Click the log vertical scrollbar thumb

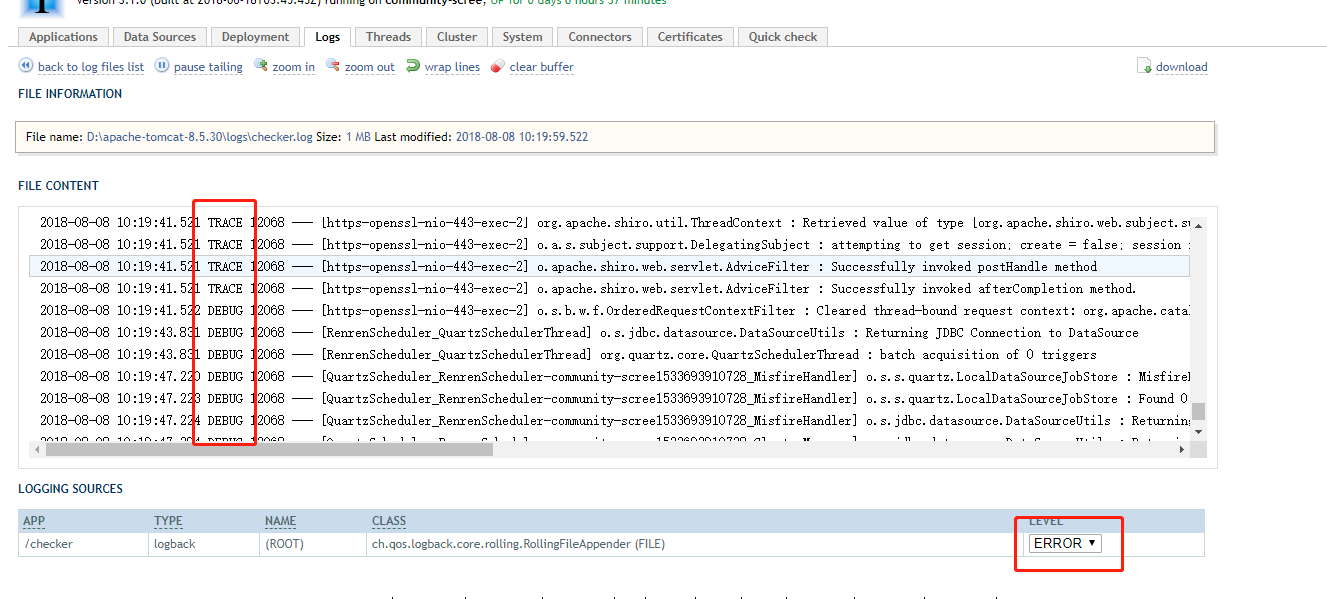[x=1198, y=411]
